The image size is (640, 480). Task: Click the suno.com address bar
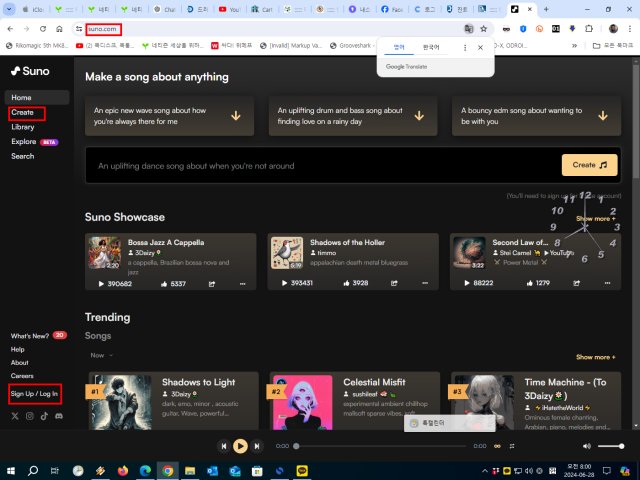point(269,29)
